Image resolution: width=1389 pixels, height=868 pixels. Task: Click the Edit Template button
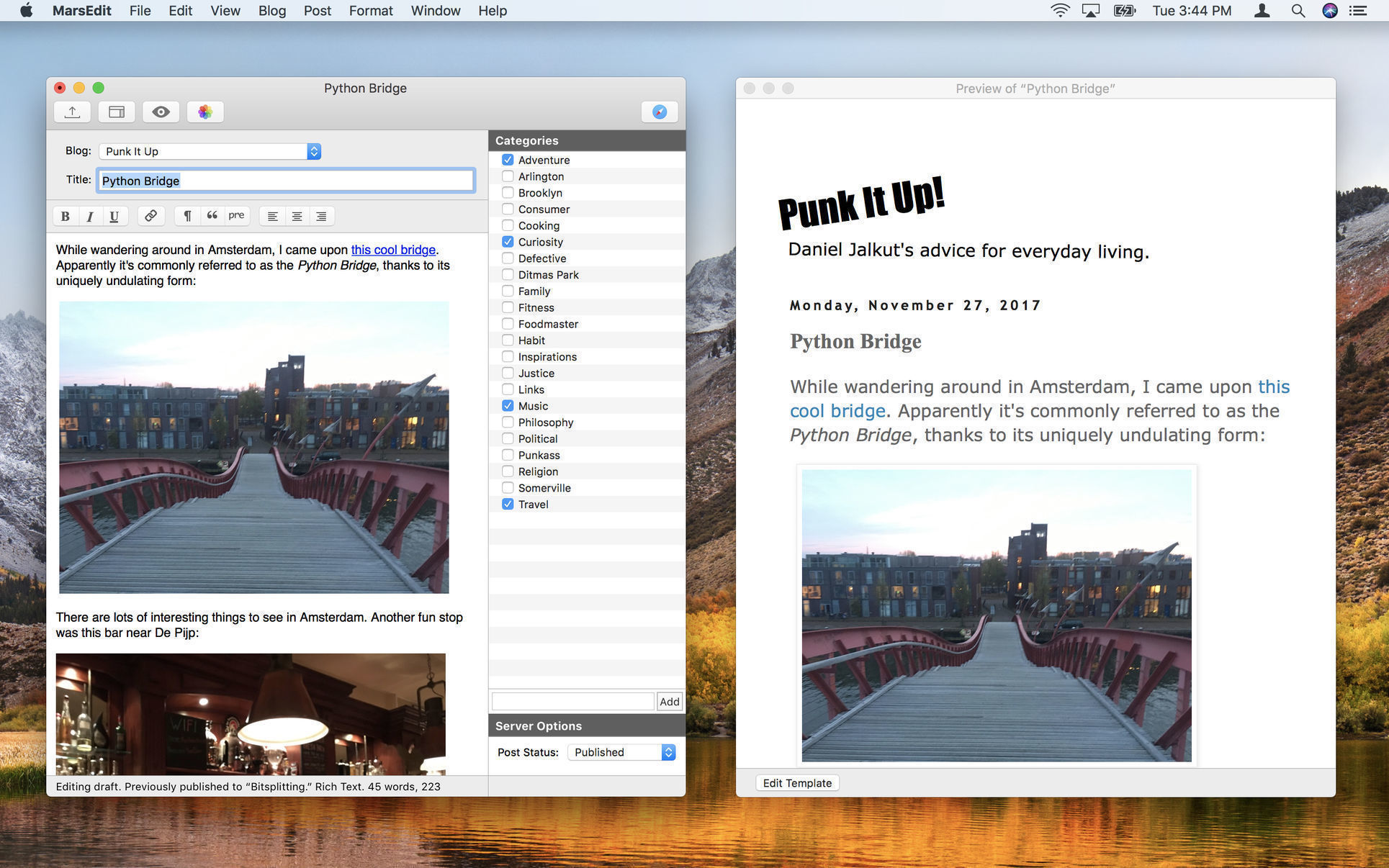[x=797, y=783]
